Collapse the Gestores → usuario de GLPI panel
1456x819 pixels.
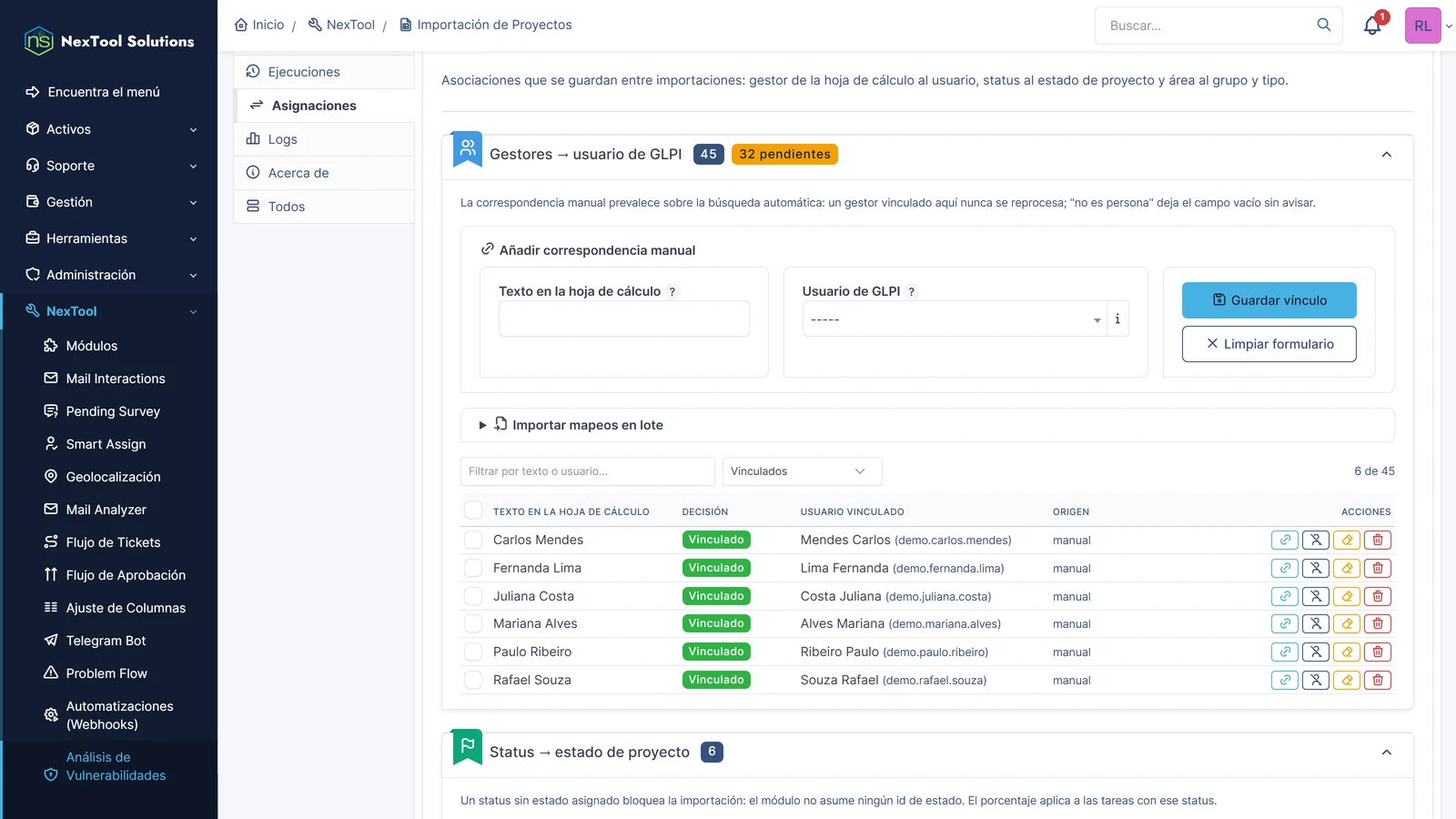point(1386,155)
